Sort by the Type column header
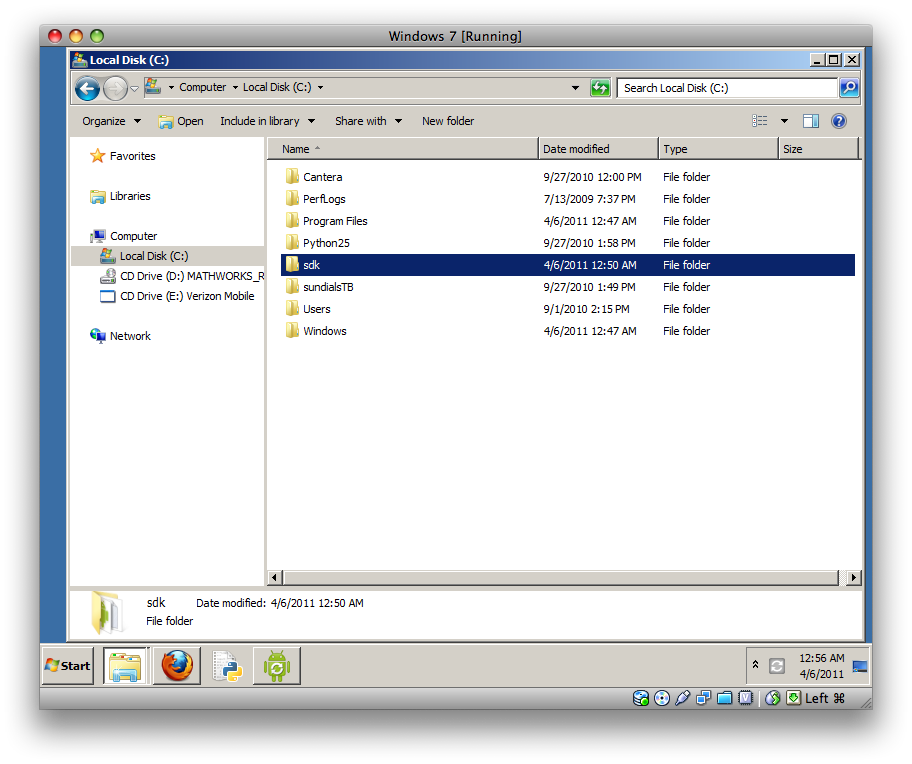Viewport: 912px width, 764px height. 718,149
